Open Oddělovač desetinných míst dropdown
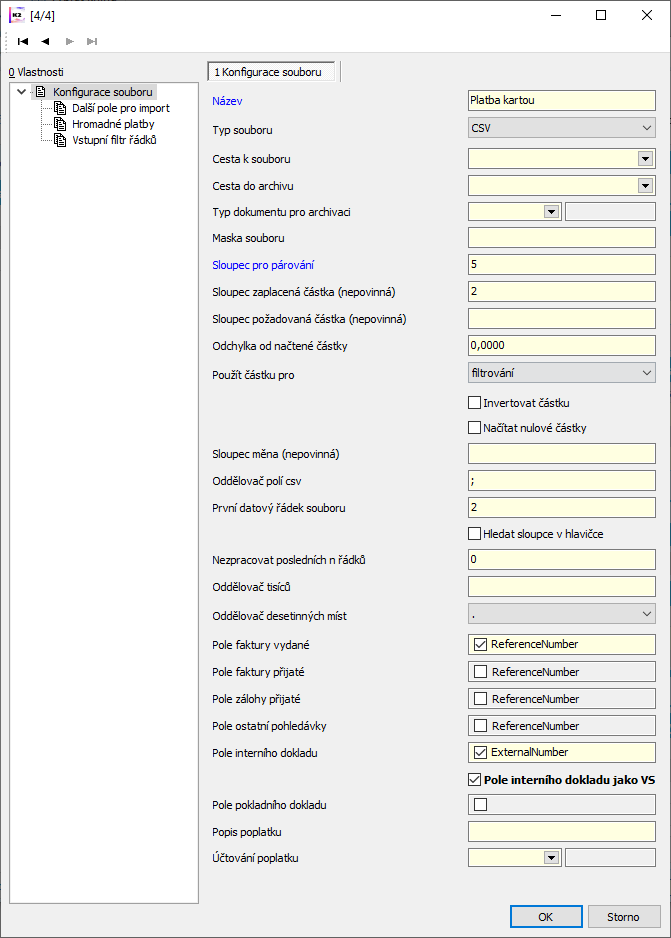 click(562, 614)
